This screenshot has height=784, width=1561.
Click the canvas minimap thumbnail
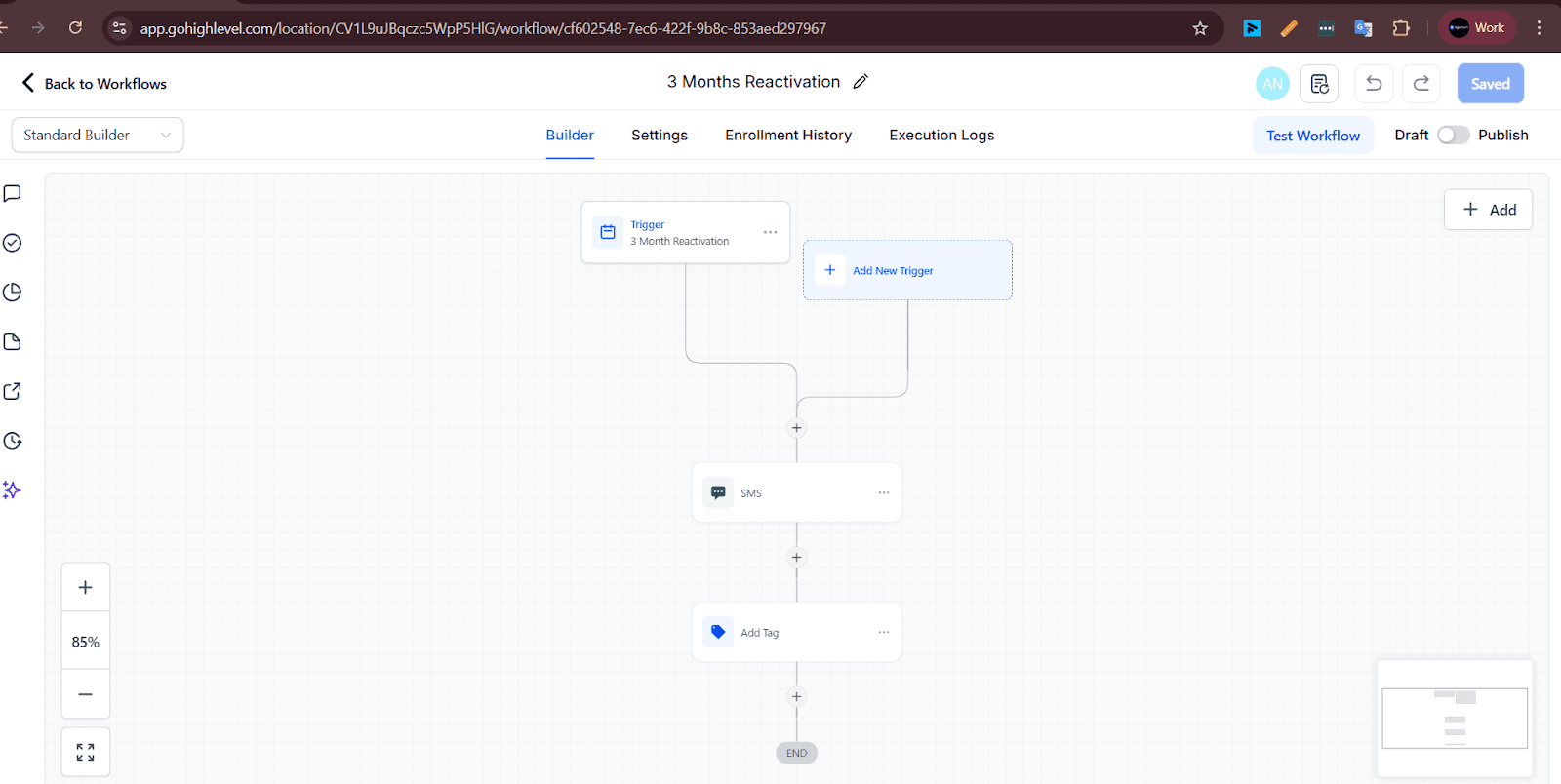[x=1455, y=719]
